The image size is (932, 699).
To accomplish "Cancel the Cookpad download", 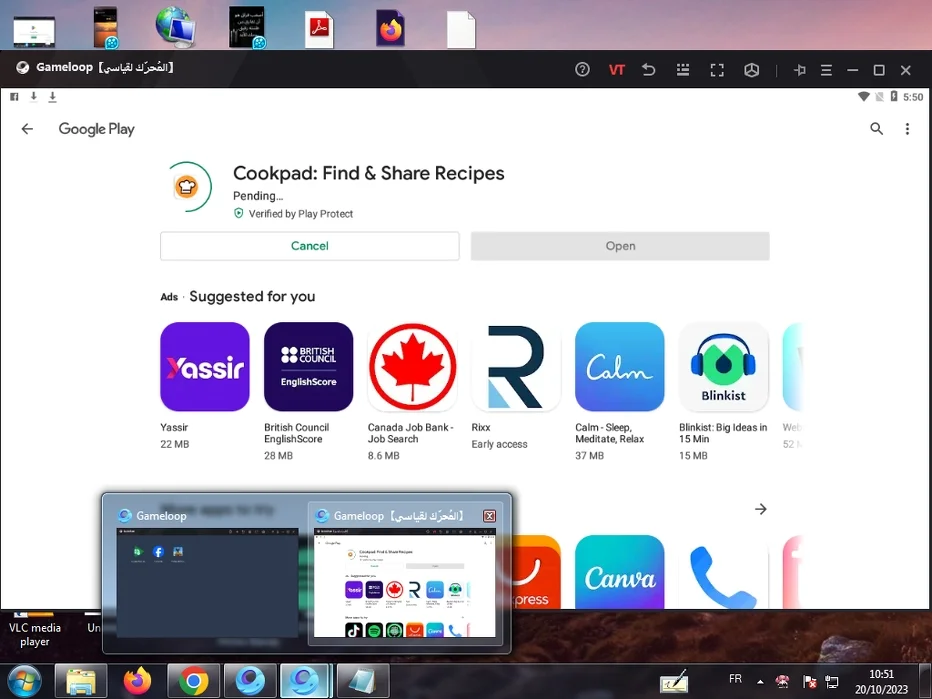I will point(309,246).
